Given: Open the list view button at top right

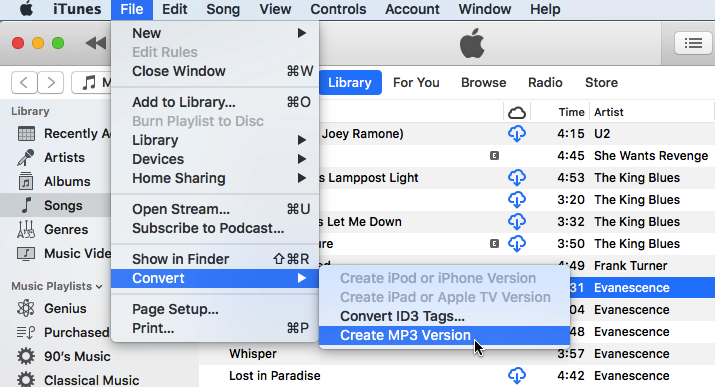Looking at the screenshot, I should (693, 43).
